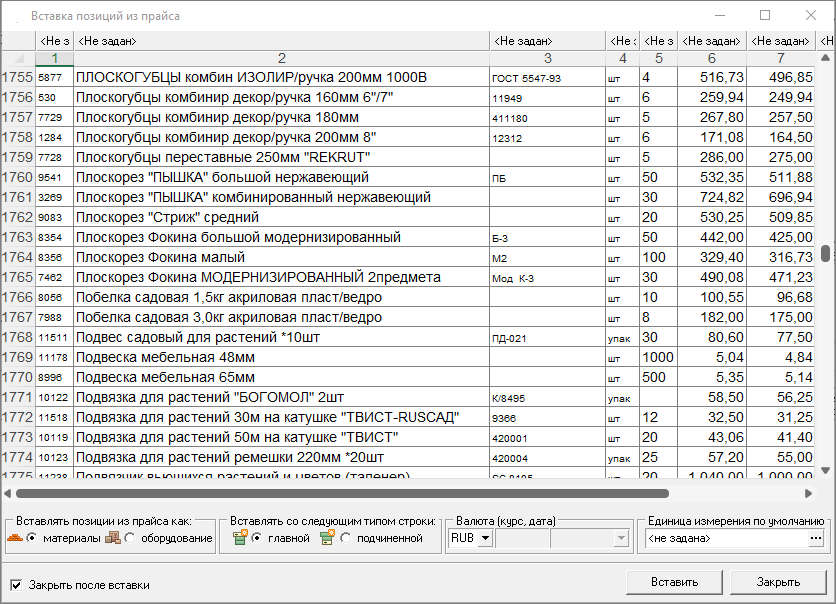This screenshot has height=604, width=836.
Task: Click the ellipsis button for unit of measure
Action: [816, 539]
